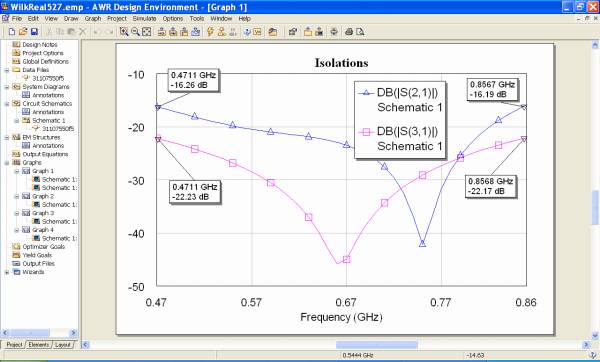Click the horizontal scrollbar thumb below the graph
This screenshot has height=362, width=600.
(377, 345)
